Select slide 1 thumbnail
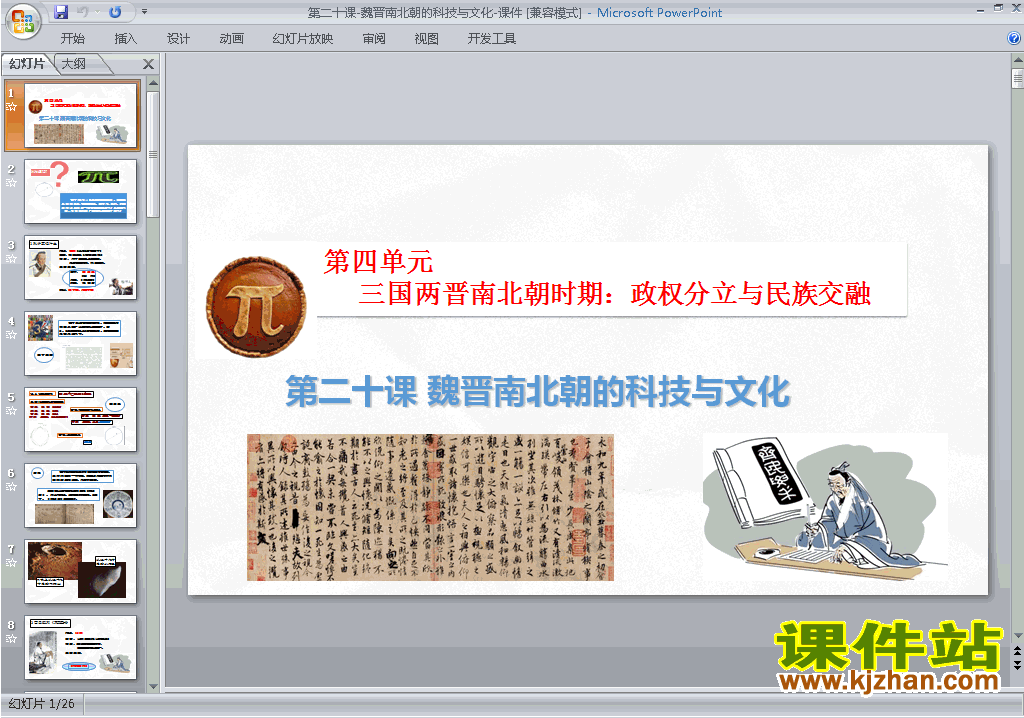Screen dimensions: 1024x718 [80, 116]
